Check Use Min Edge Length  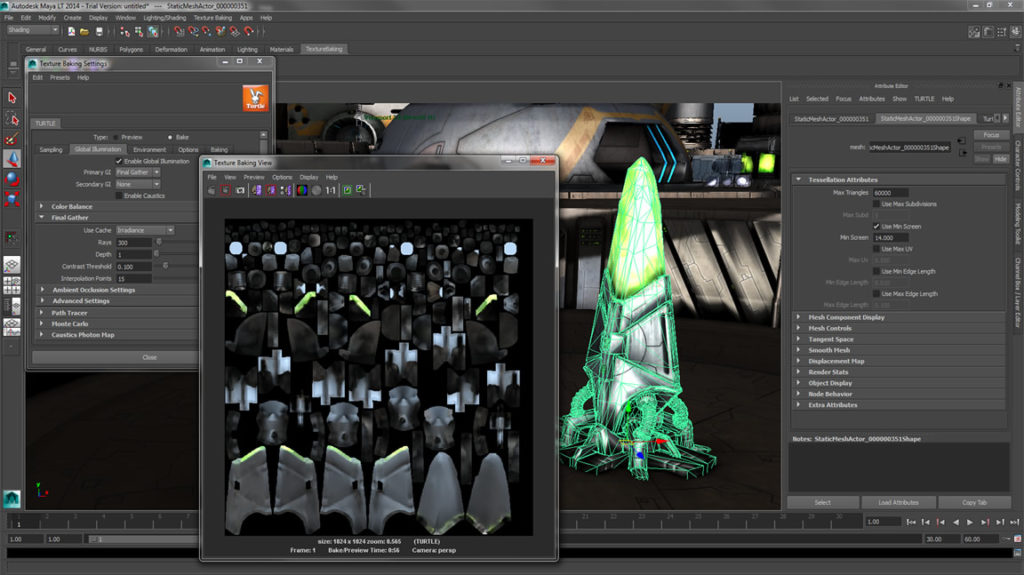tap(876, 271)
